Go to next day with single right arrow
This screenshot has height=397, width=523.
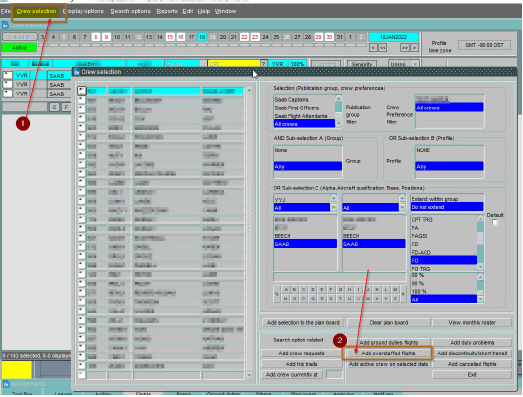click(x=414, y=48)
